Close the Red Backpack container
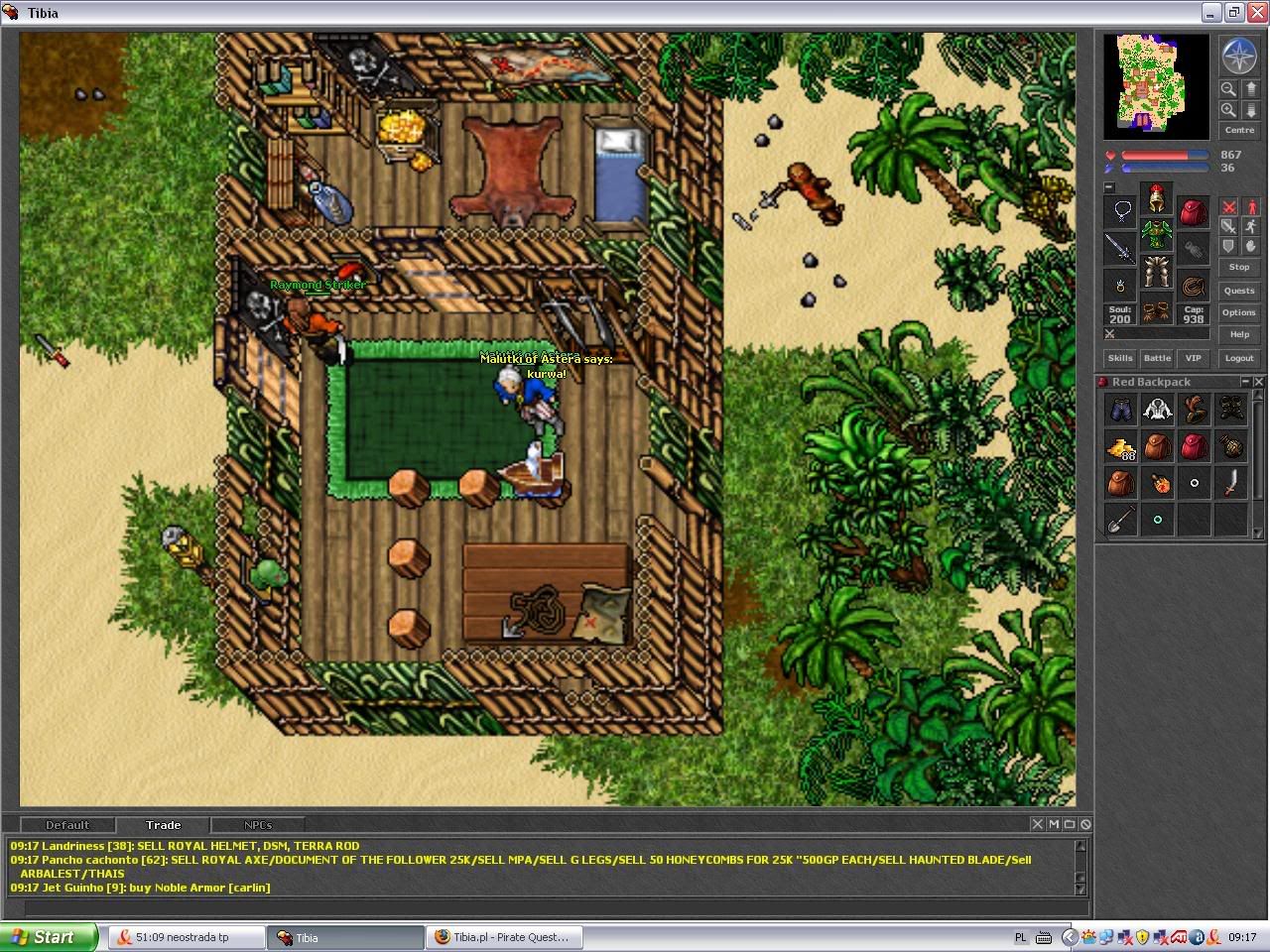The height and width of the screenshot is (952, 1270). coord(1258,382)
